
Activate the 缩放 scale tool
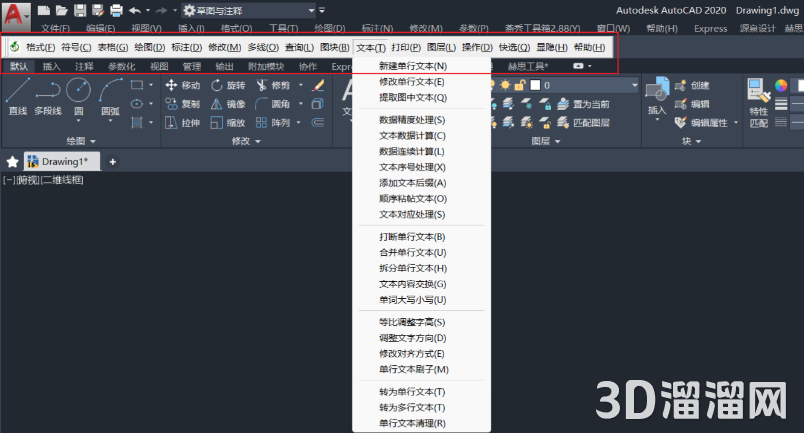point(228,123)
